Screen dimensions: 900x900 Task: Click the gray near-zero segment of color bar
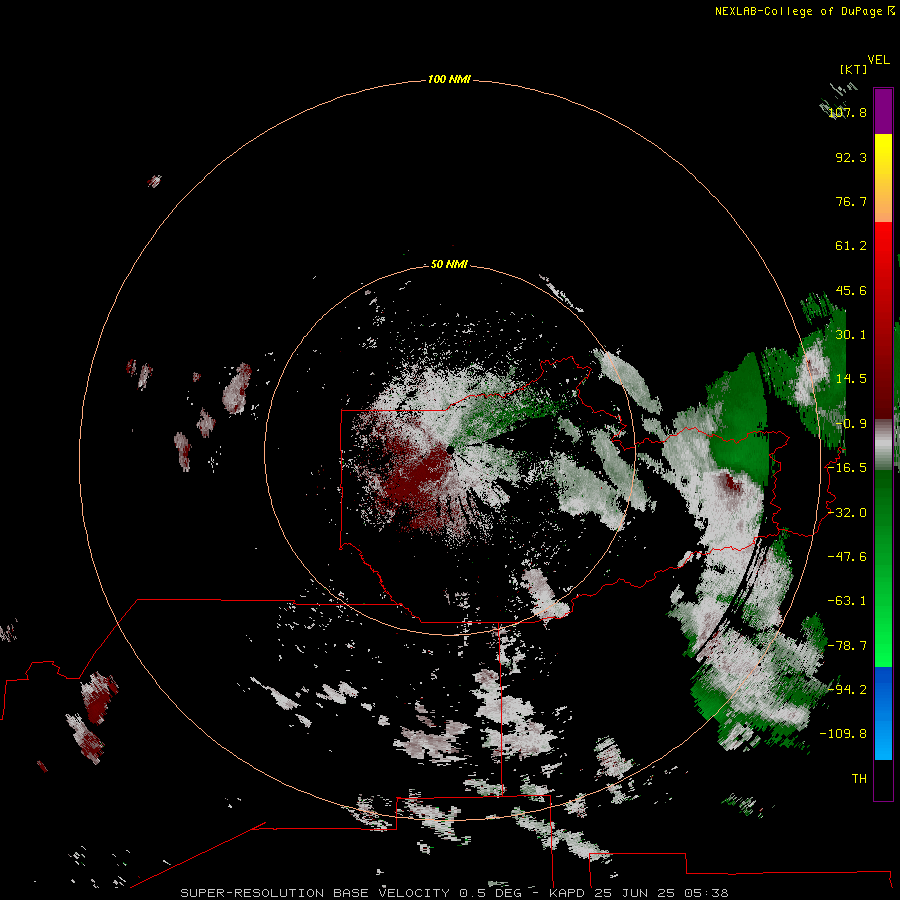pos(883,445)
